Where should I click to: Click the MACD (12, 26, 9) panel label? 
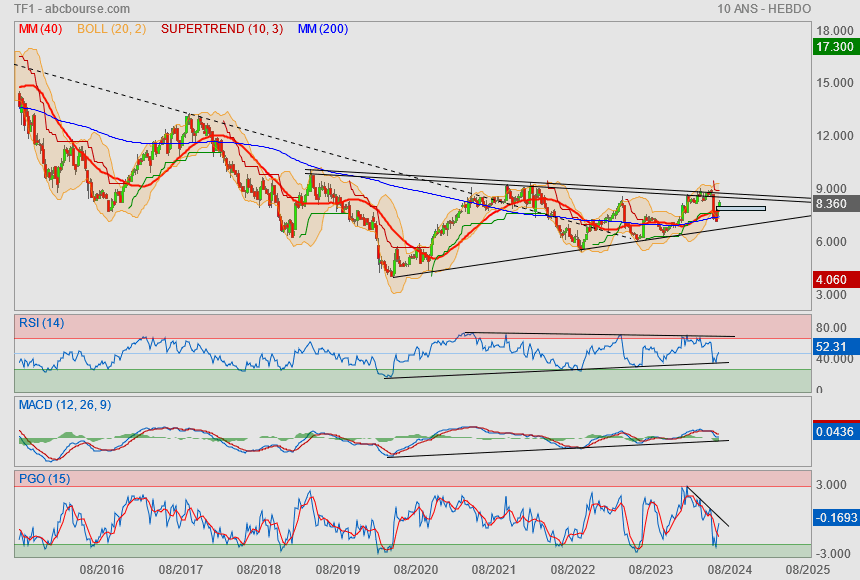click(x=65, y=405)
